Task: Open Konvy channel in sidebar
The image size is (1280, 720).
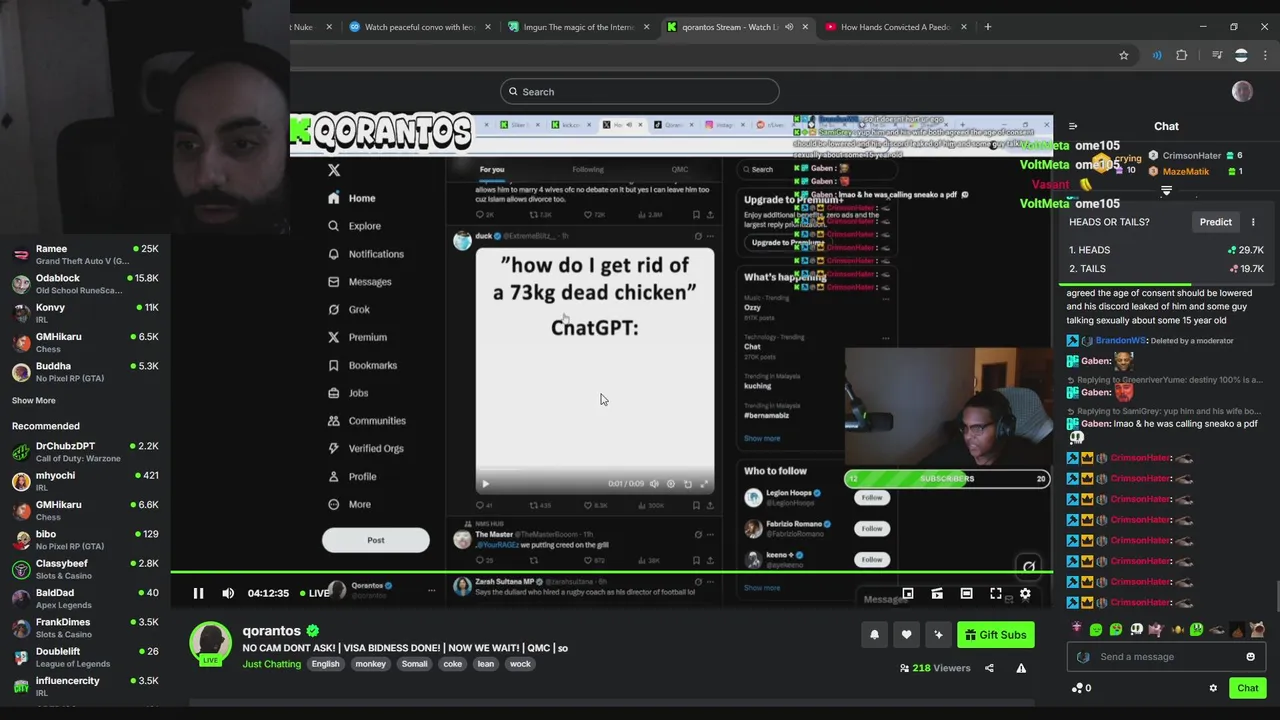Action: point(85,313)
